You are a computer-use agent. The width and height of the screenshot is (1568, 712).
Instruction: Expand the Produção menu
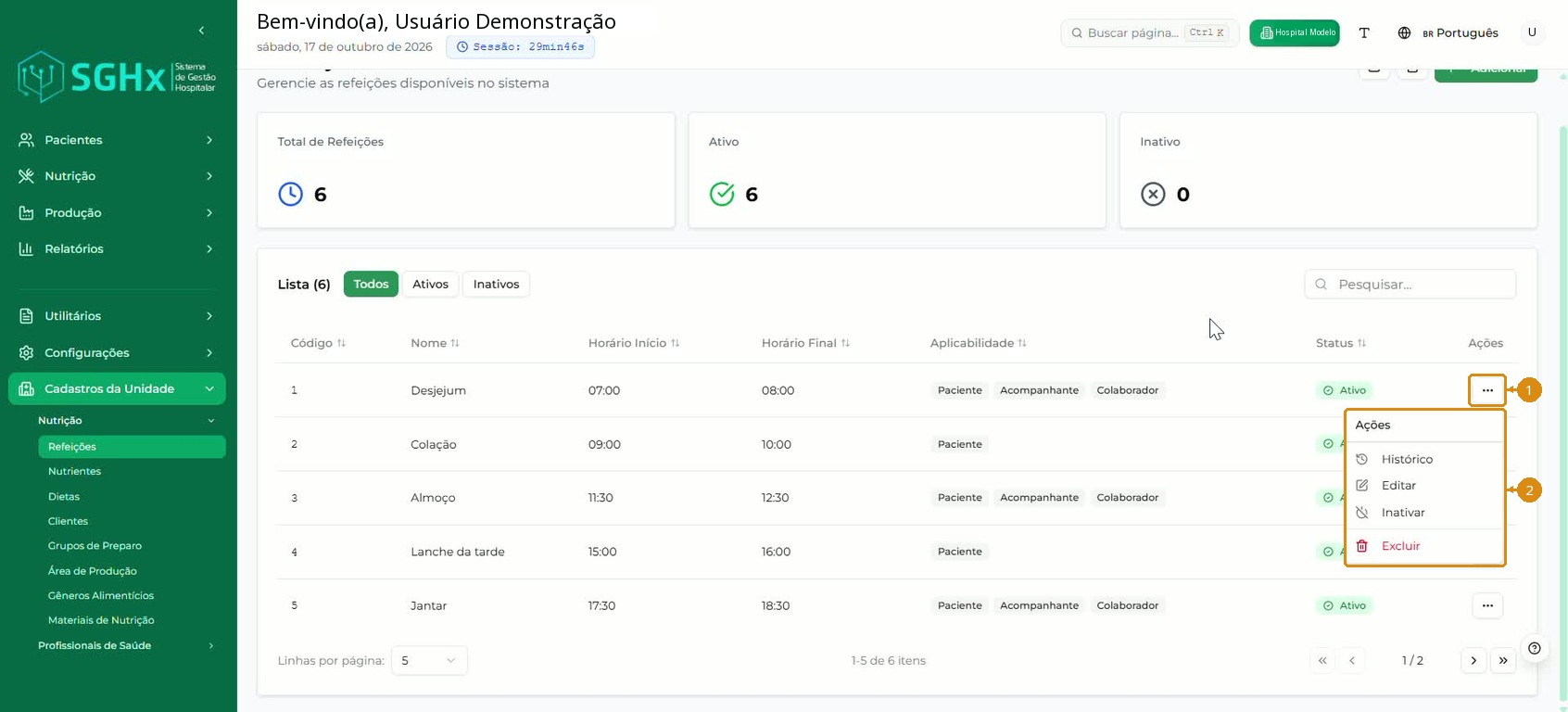coord(117,213)
